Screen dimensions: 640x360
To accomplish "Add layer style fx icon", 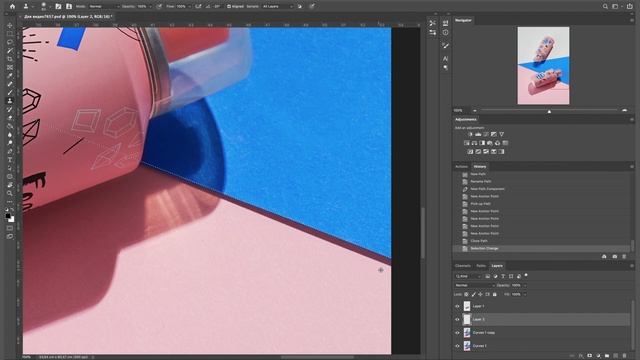I will (x=581, y=356).
